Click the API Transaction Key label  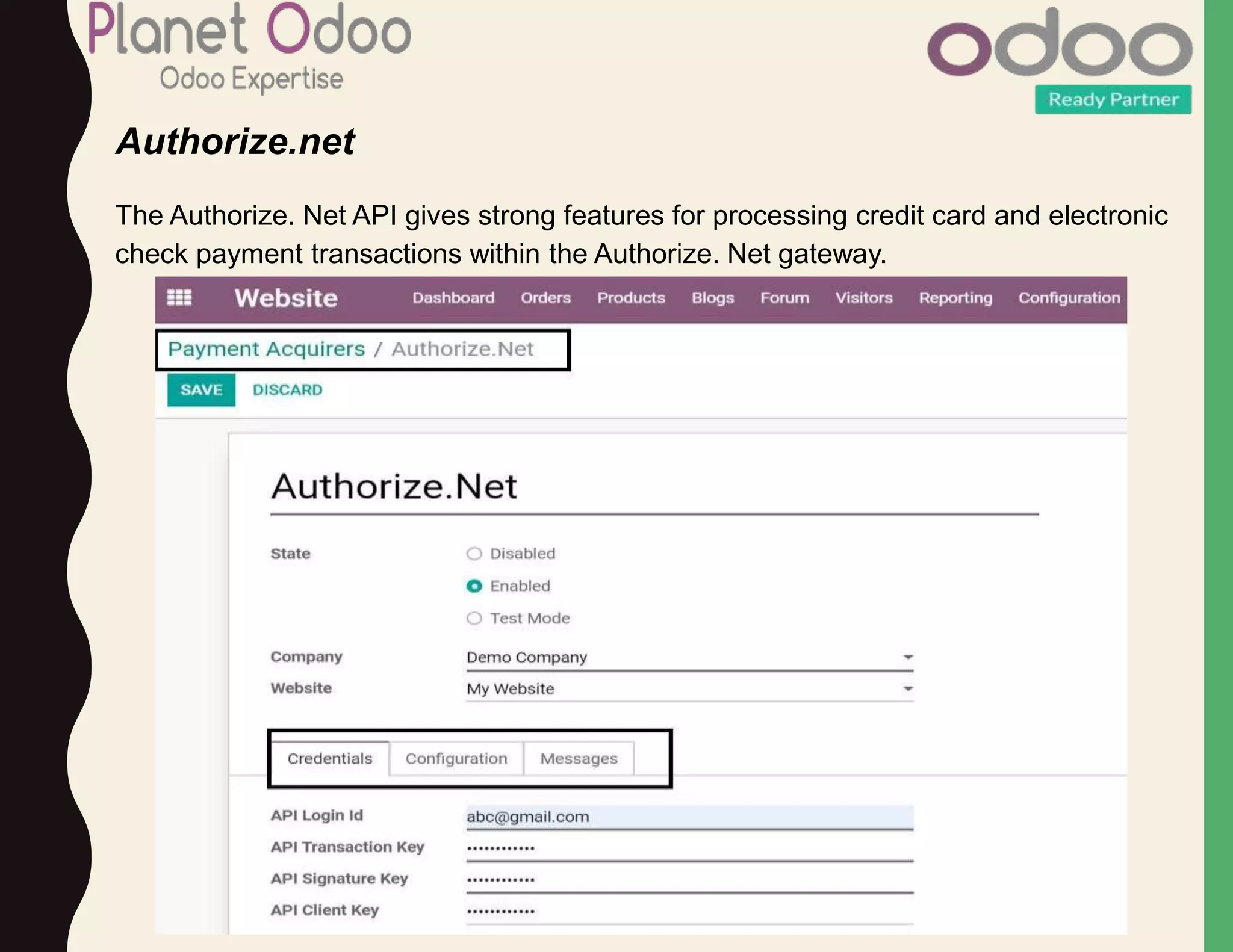pyautogui.click(x=347, y=847)
